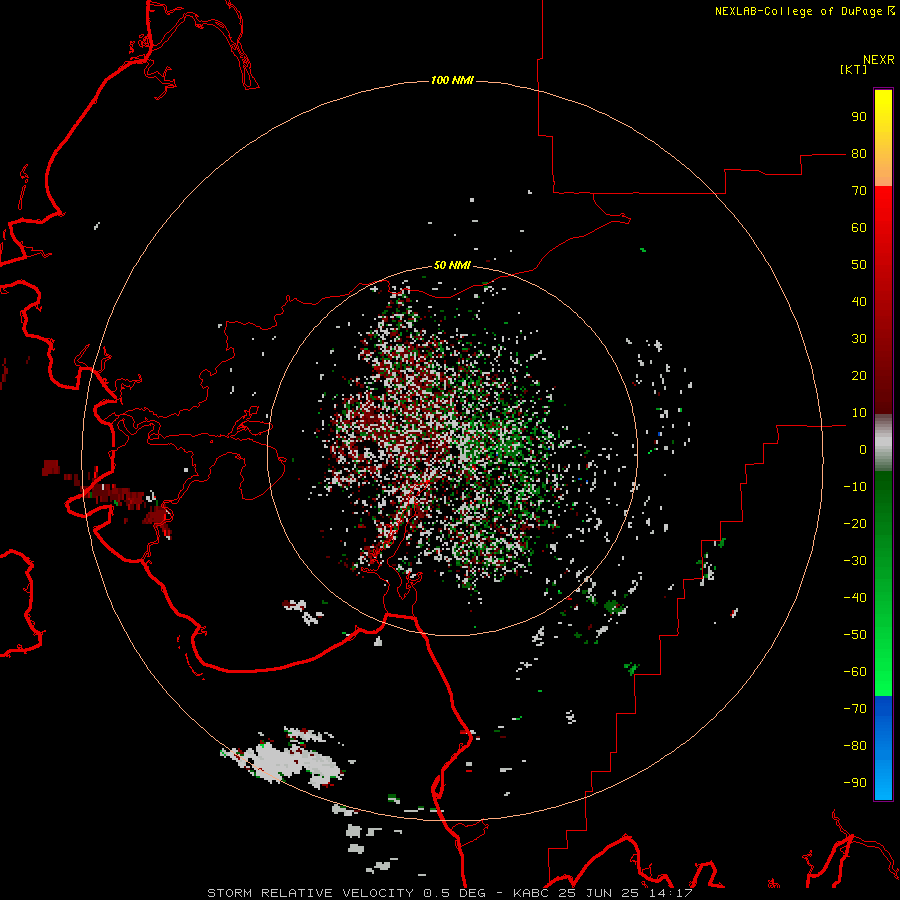Select the 10 value on velocity scale

click(x=859, y=413)
